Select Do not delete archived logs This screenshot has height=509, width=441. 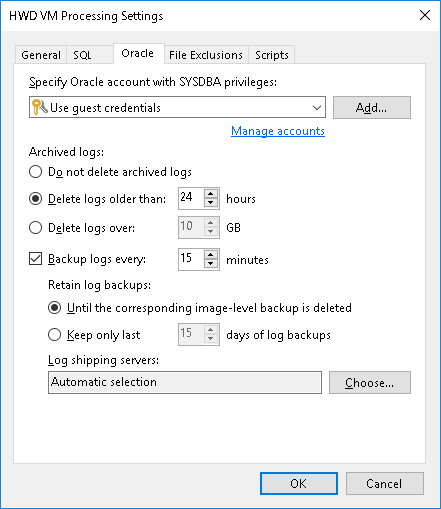coord(35,172)
